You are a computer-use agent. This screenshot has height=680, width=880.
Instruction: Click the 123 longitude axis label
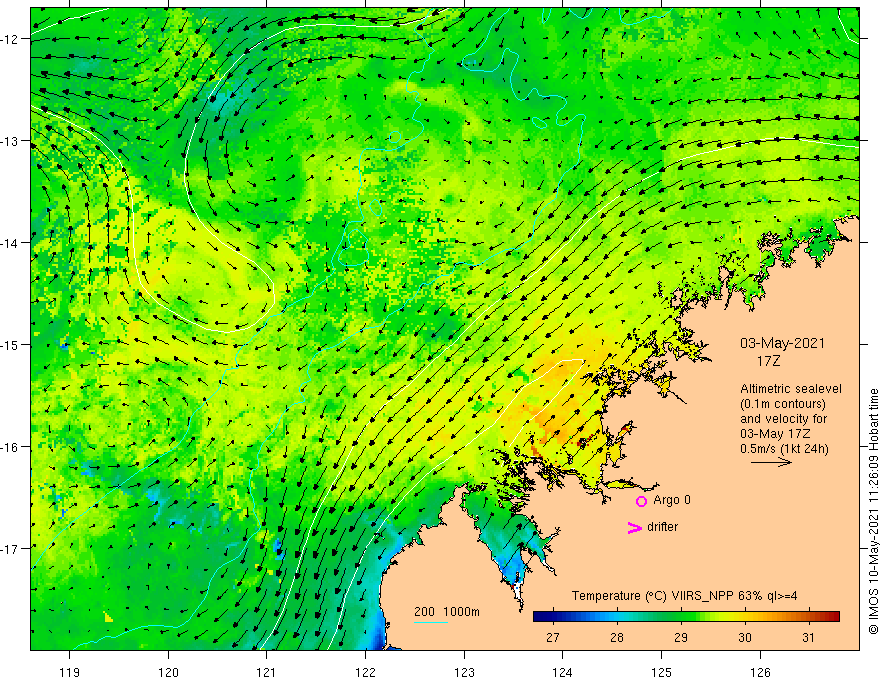(464, 672)
